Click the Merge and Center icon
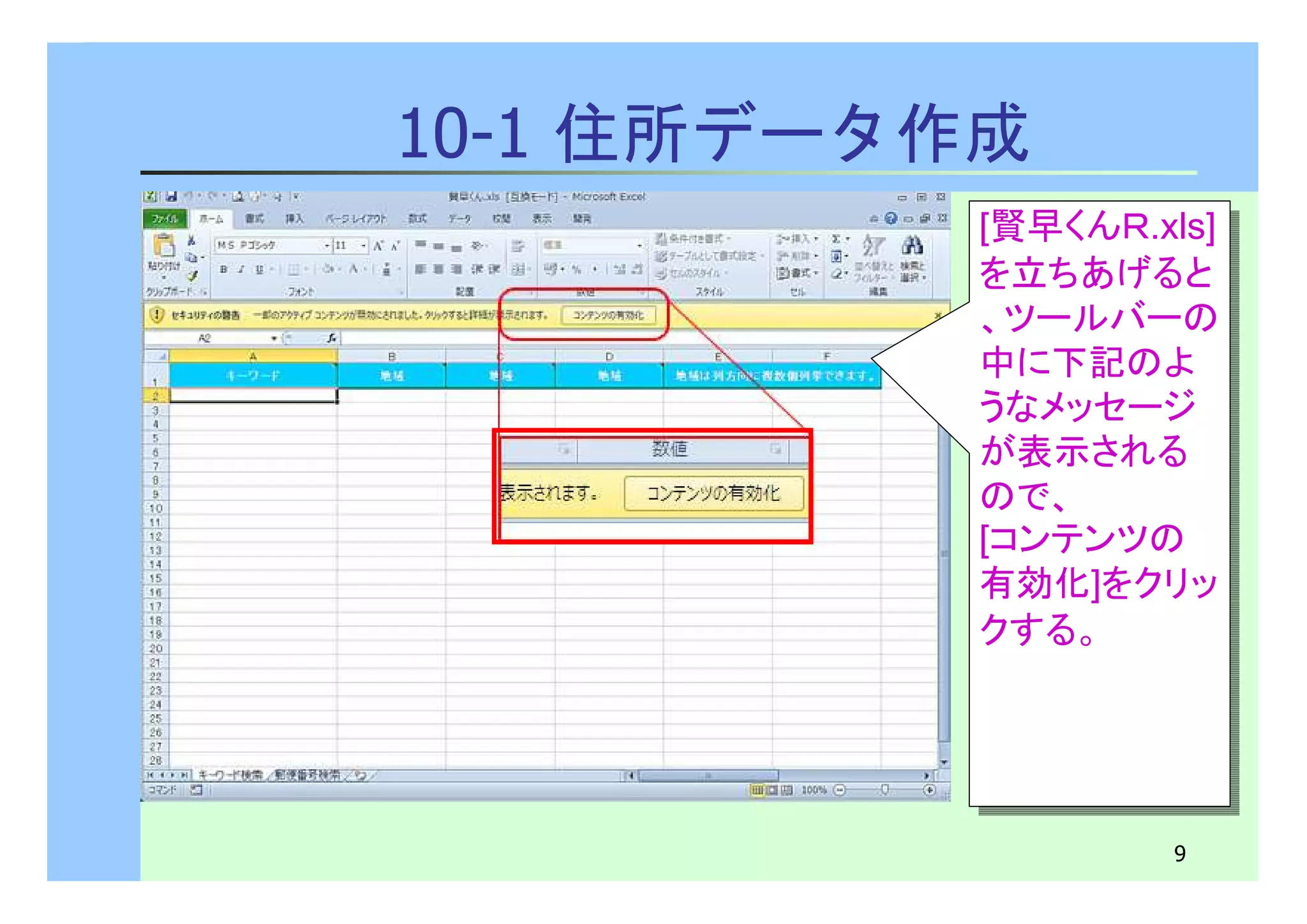Image resolution: width=1307 pixels, height=924 pixels. [x=518, y=269]
